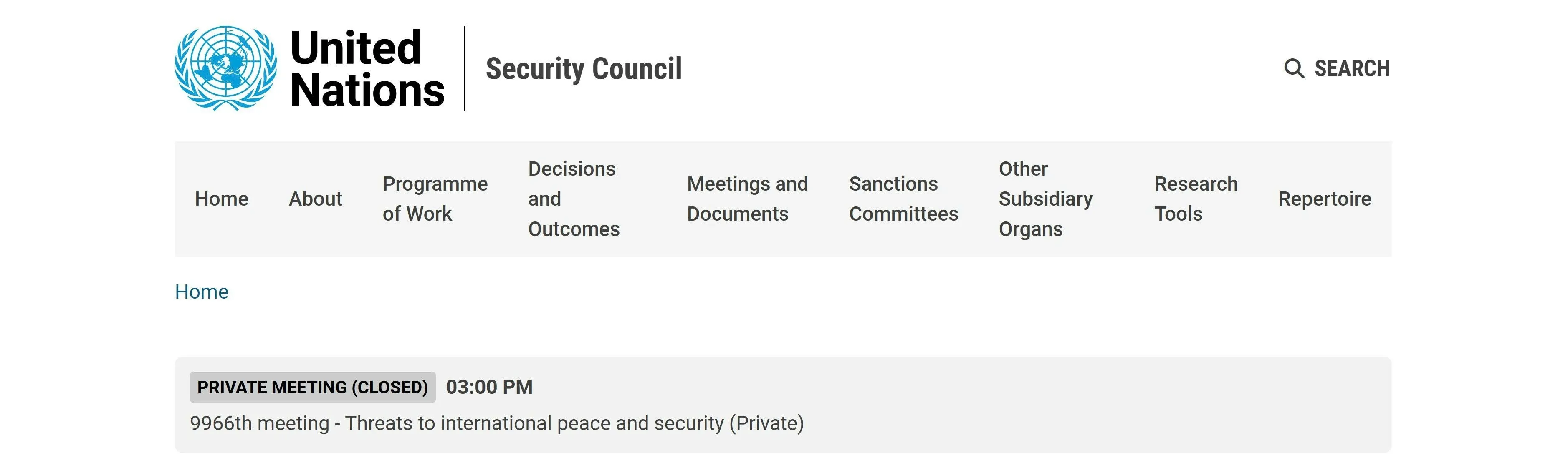Open Programme of Work menu

(x=435, y=199)
